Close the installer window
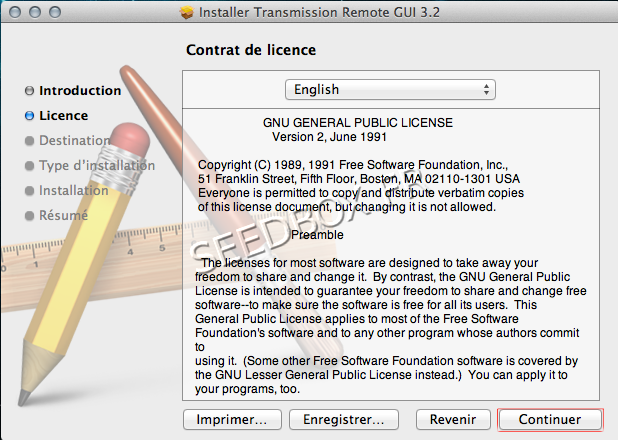The height and width of the screenshot is (440, 618). point(14,13)
